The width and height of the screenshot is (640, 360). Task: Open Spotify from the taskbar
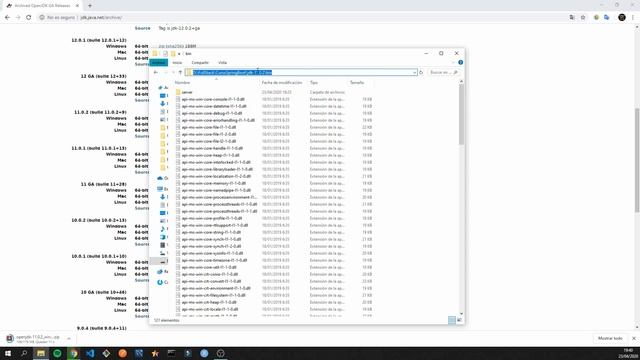(x=57, y=353)
